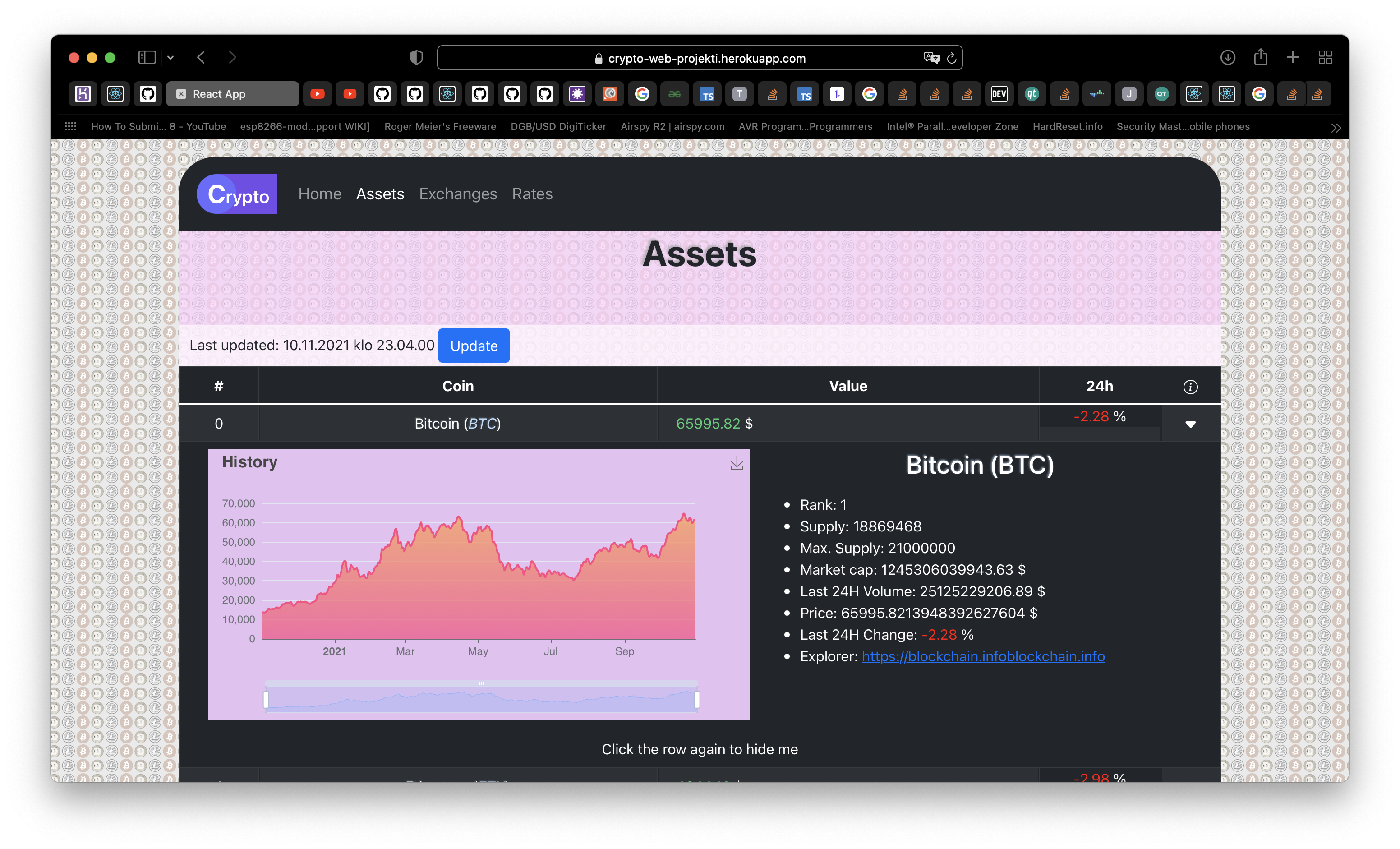Click the info icon in table header
The height and width of the screenshot is (849, 1400).
(1190, 387)
